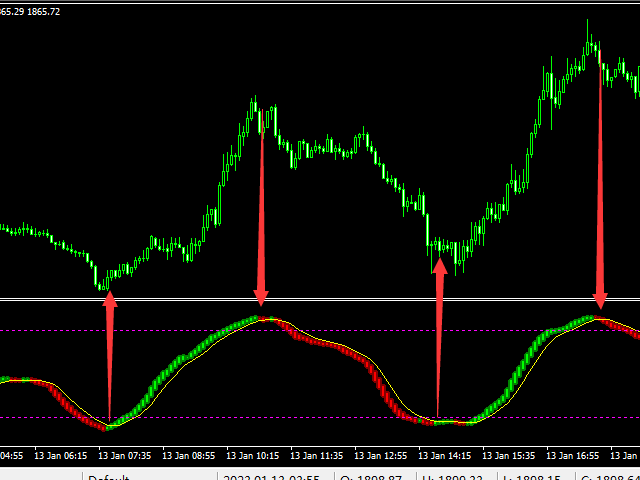
Task: Click the 13 Jan 11:35 time label
Action: click(317, 456)
